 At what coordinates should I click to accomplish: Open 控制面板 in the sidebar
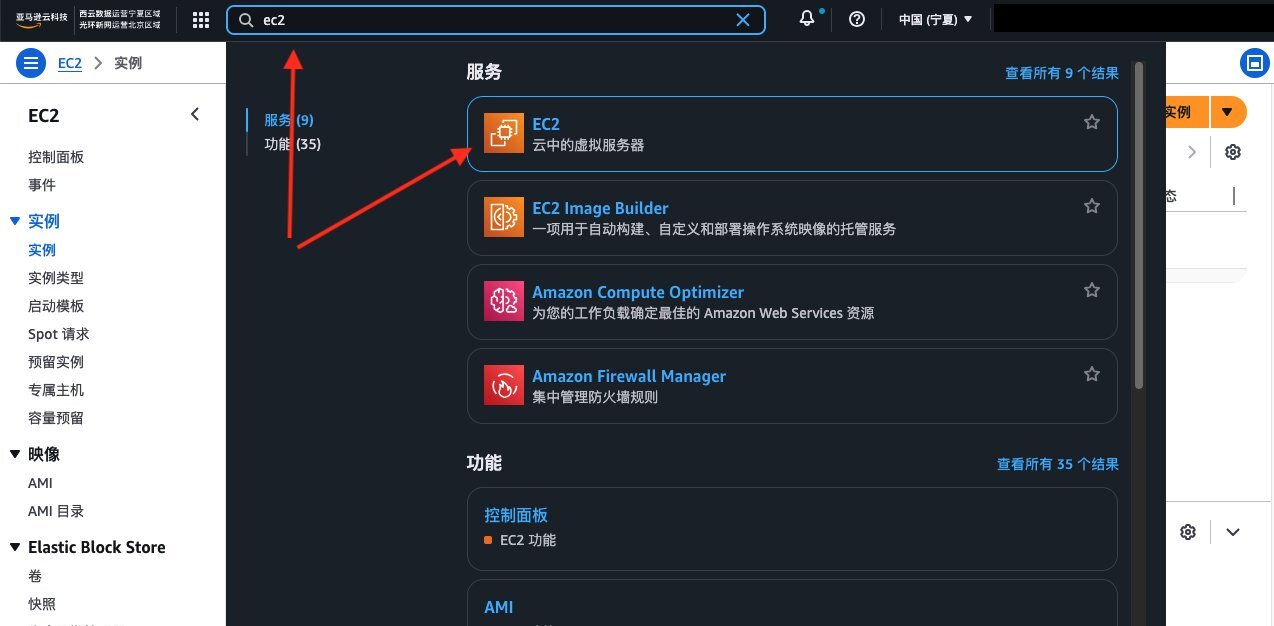(x=56, y=157)
